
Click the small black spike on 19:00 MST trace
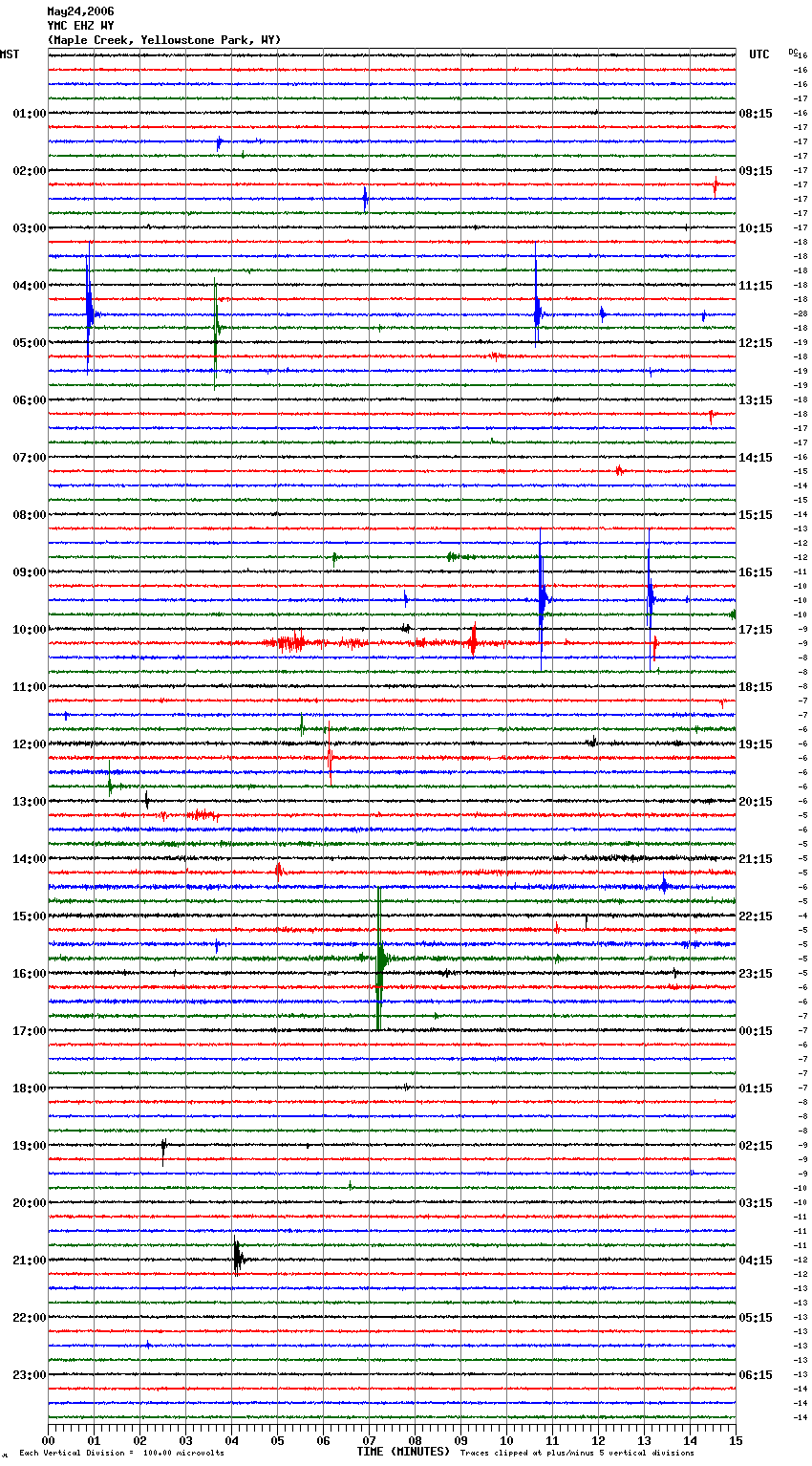tap(163, 1150)
